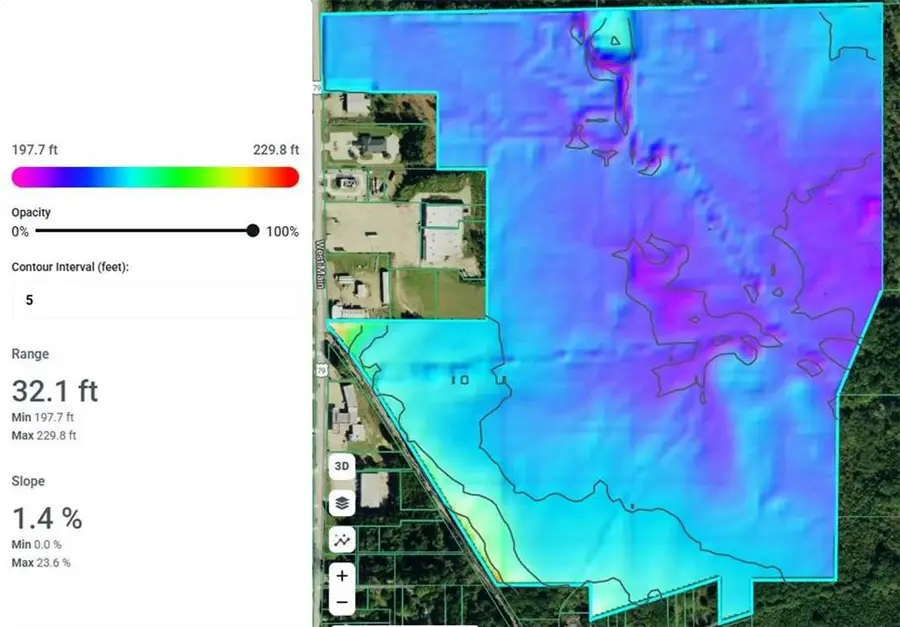Image resolution: width=900 pixels, height=627 pixels.
Task: Click the 197.7 ft minimum elevation legend label
Action: [34, 150]
